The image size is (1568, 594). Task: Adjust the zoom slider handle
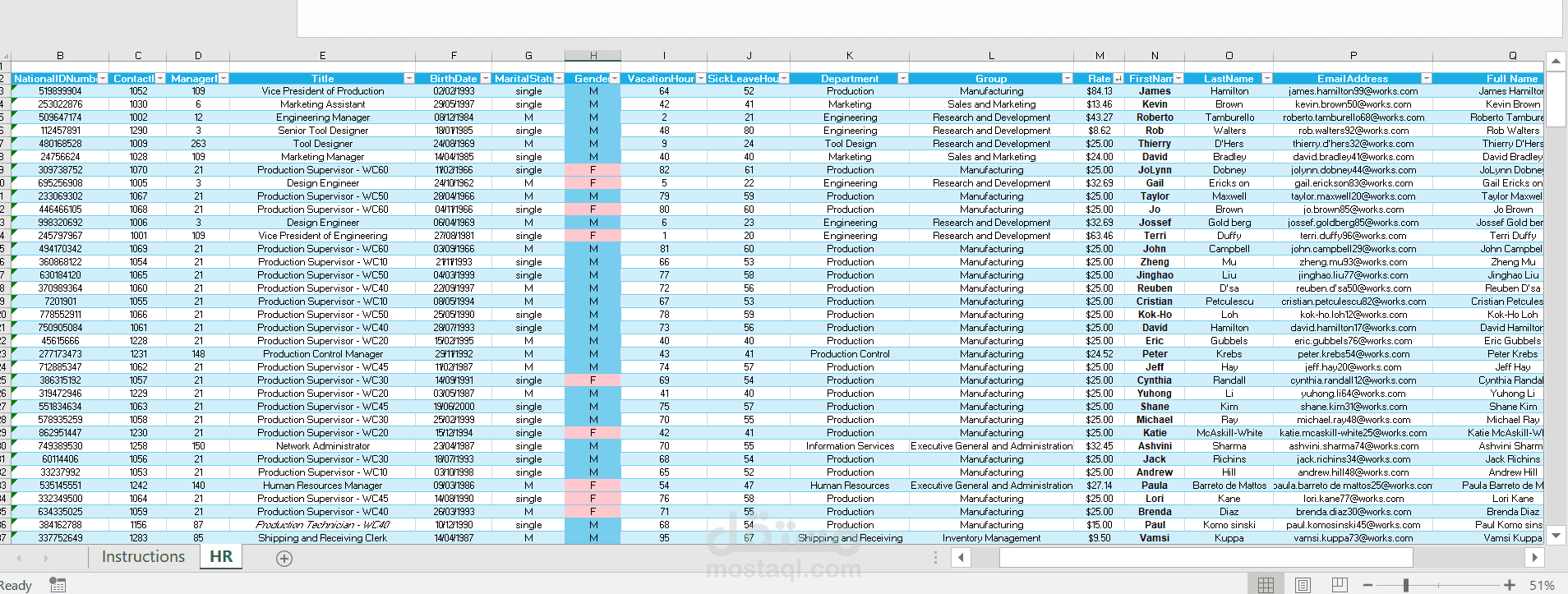click(1407, 585)
